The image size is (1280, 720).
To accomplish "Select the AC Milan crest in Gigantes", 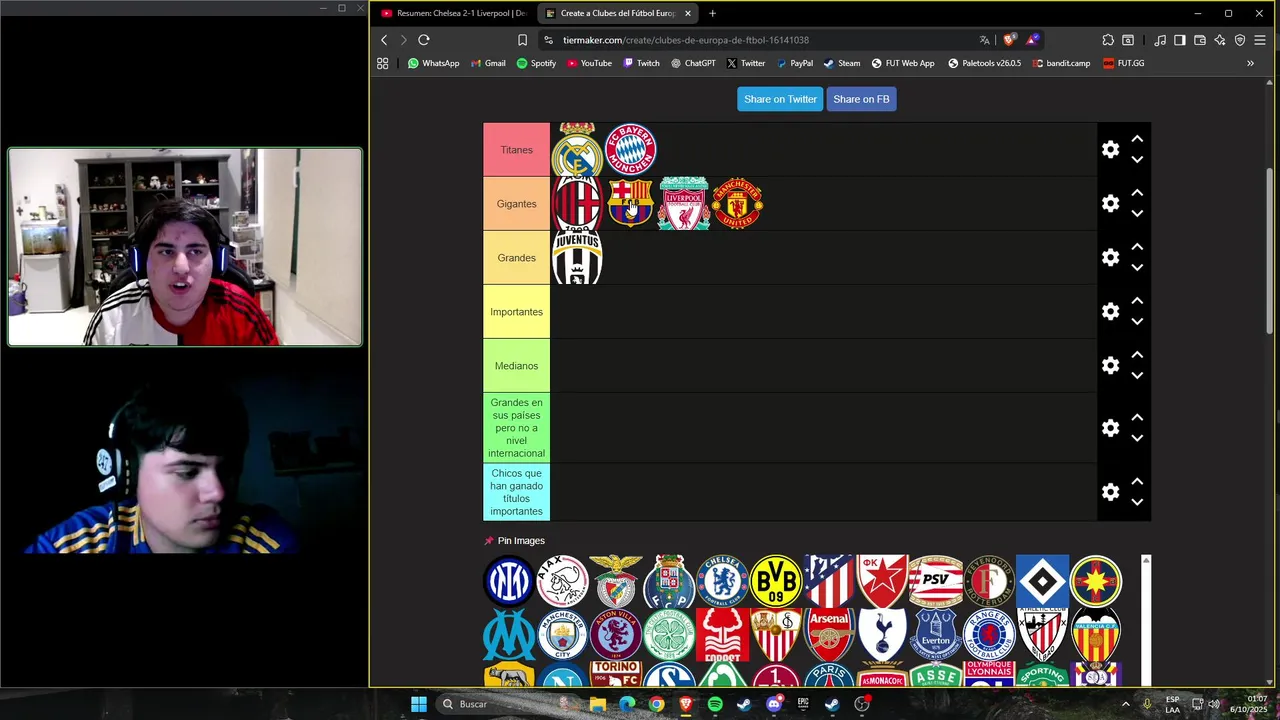I will point(577,204).
